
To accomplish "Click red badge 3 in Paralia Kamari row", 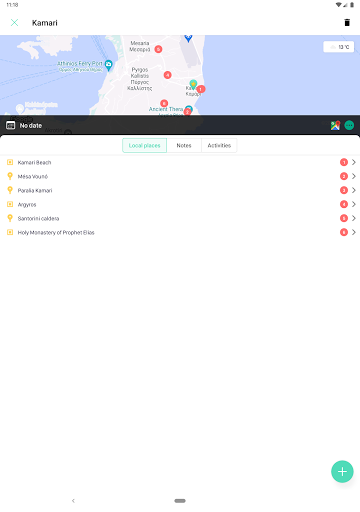I will (x=344, y=190).
